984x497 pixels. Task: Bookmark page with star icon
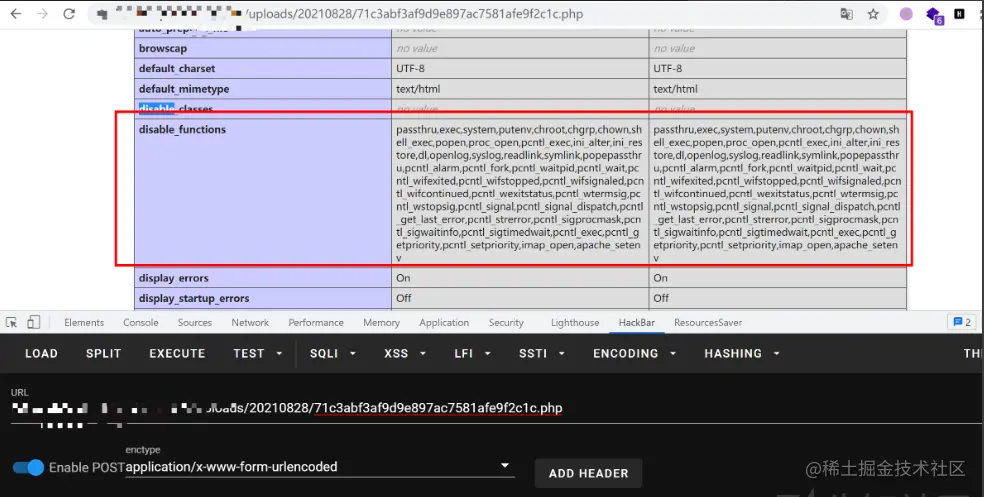873,14
